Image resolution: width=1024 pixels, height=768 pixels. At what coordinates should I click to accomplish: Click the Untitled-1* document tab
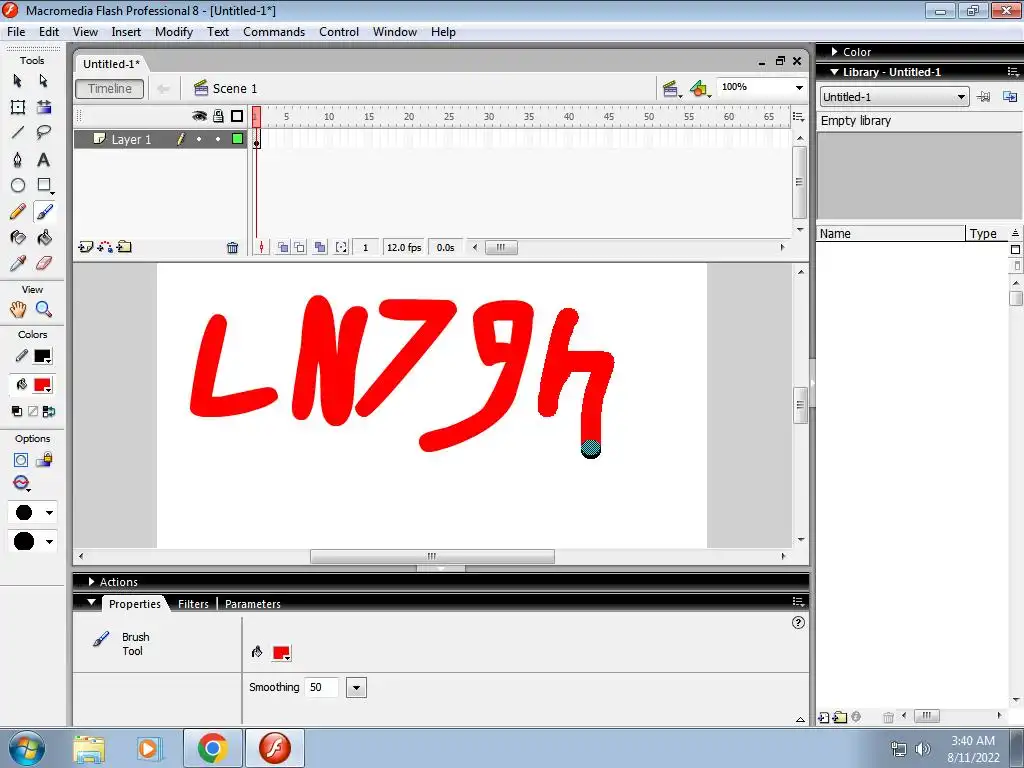coord(111,64)
